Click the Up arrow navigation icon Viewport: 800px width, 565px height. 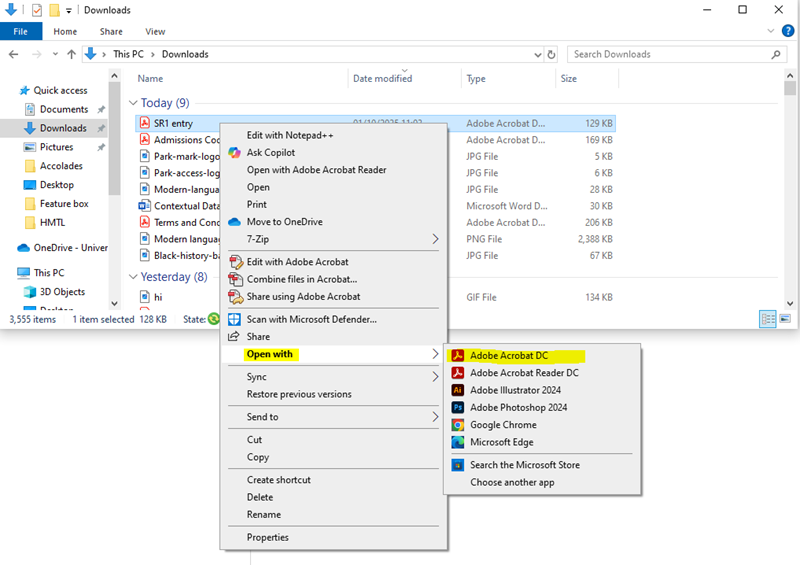(x=71, y=54)
